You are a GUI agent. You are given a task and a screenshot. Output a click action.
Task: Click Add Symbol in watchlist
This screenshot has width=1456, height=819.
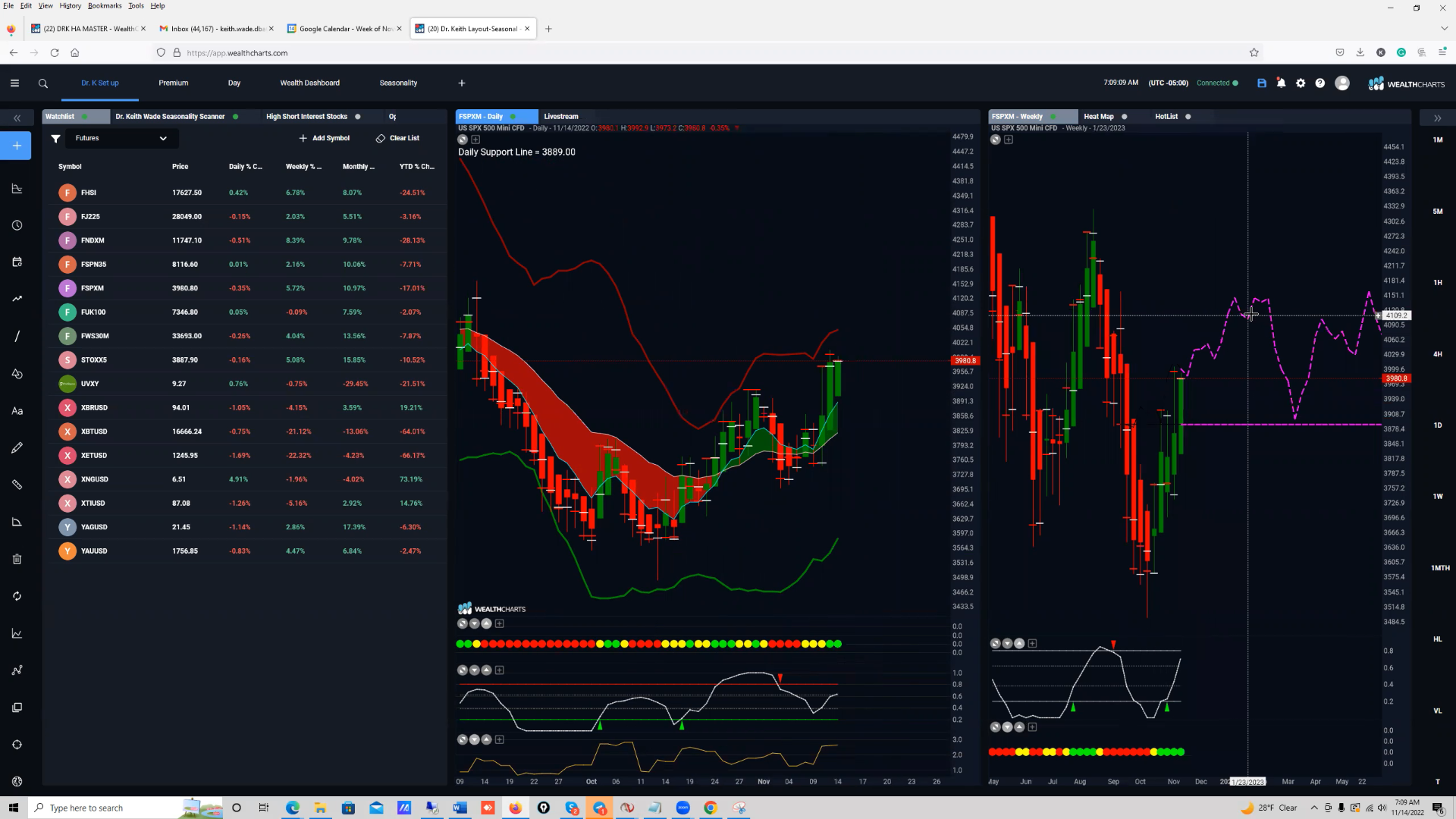click(x=325, y=139)
